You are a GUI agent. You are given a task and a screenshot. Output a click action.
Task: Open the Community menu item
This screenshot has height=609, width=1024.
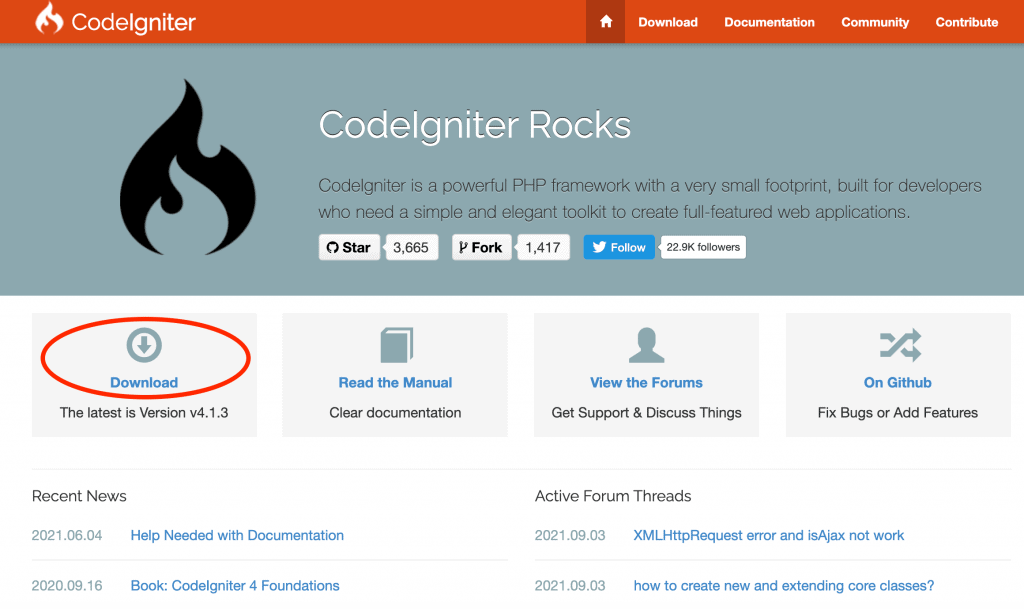click(874, 22)
